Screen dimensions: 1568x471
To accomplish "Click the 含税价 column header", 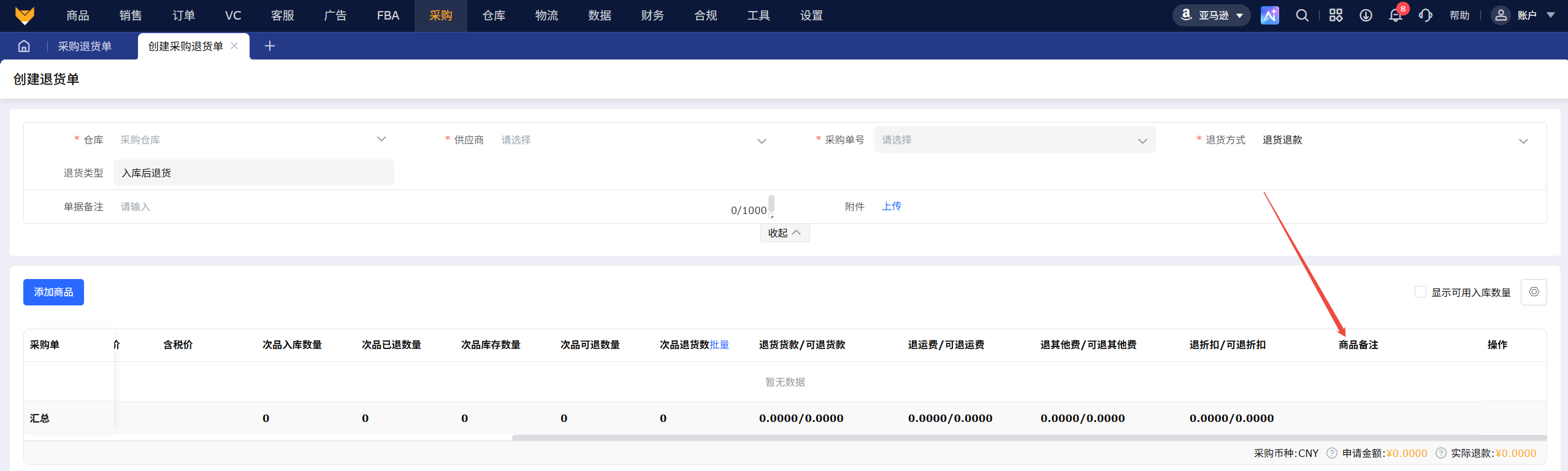I will [x=178, y=345].
